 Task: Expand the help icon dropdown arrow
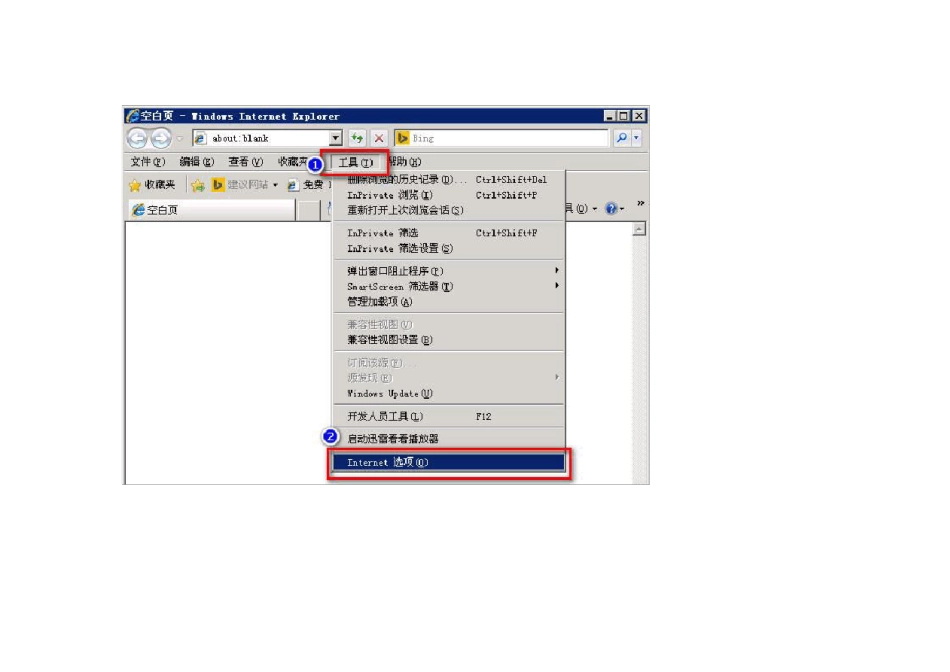click(x=622, y=210)
